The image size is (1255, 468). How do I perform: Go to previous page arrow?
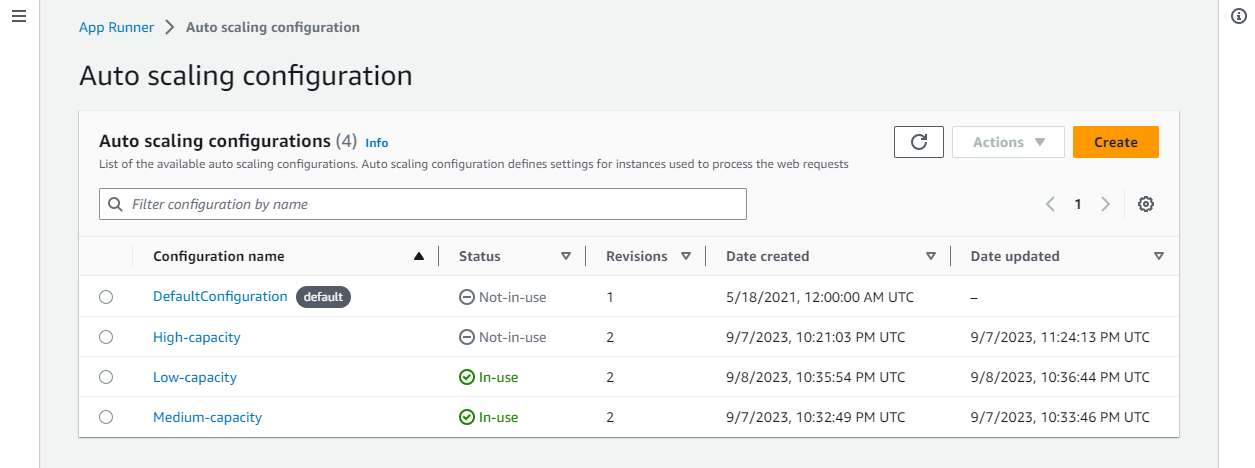(x=1050, y=204)
